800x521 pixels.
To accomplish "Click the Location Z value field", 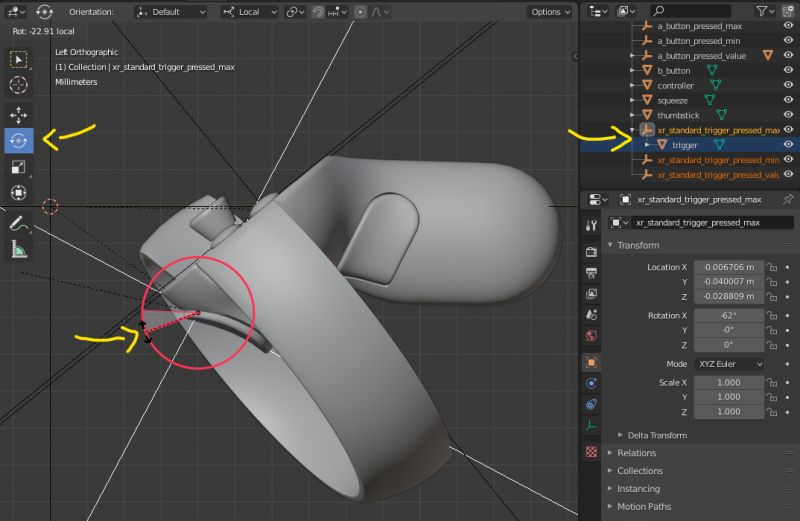I will point(729,296).
